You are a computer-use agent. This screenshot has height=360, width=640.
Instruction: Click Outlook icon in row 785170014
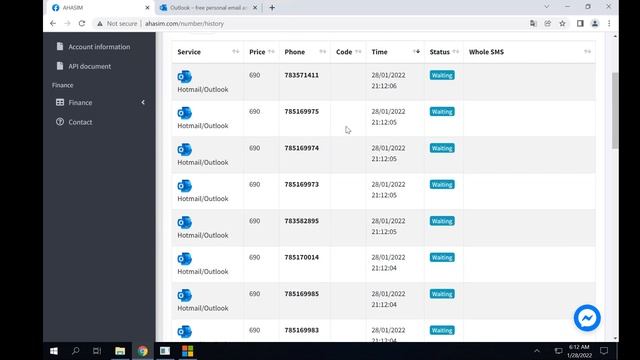click(x=184, y=259)
